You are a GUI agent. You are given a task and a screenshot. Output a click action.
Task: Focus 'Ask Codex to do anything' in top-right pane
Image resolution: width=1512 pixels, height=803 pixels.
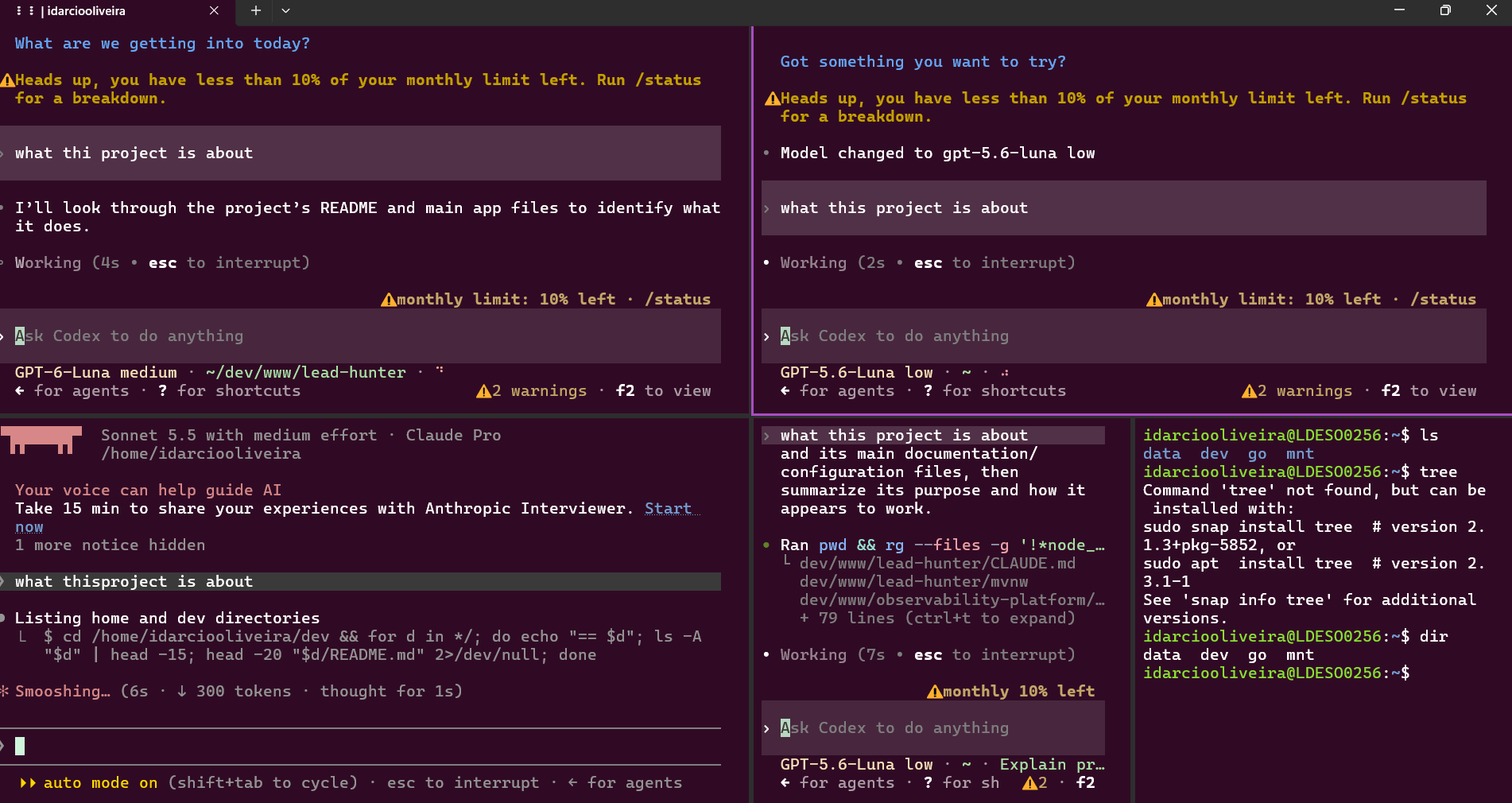point(1124,336)
